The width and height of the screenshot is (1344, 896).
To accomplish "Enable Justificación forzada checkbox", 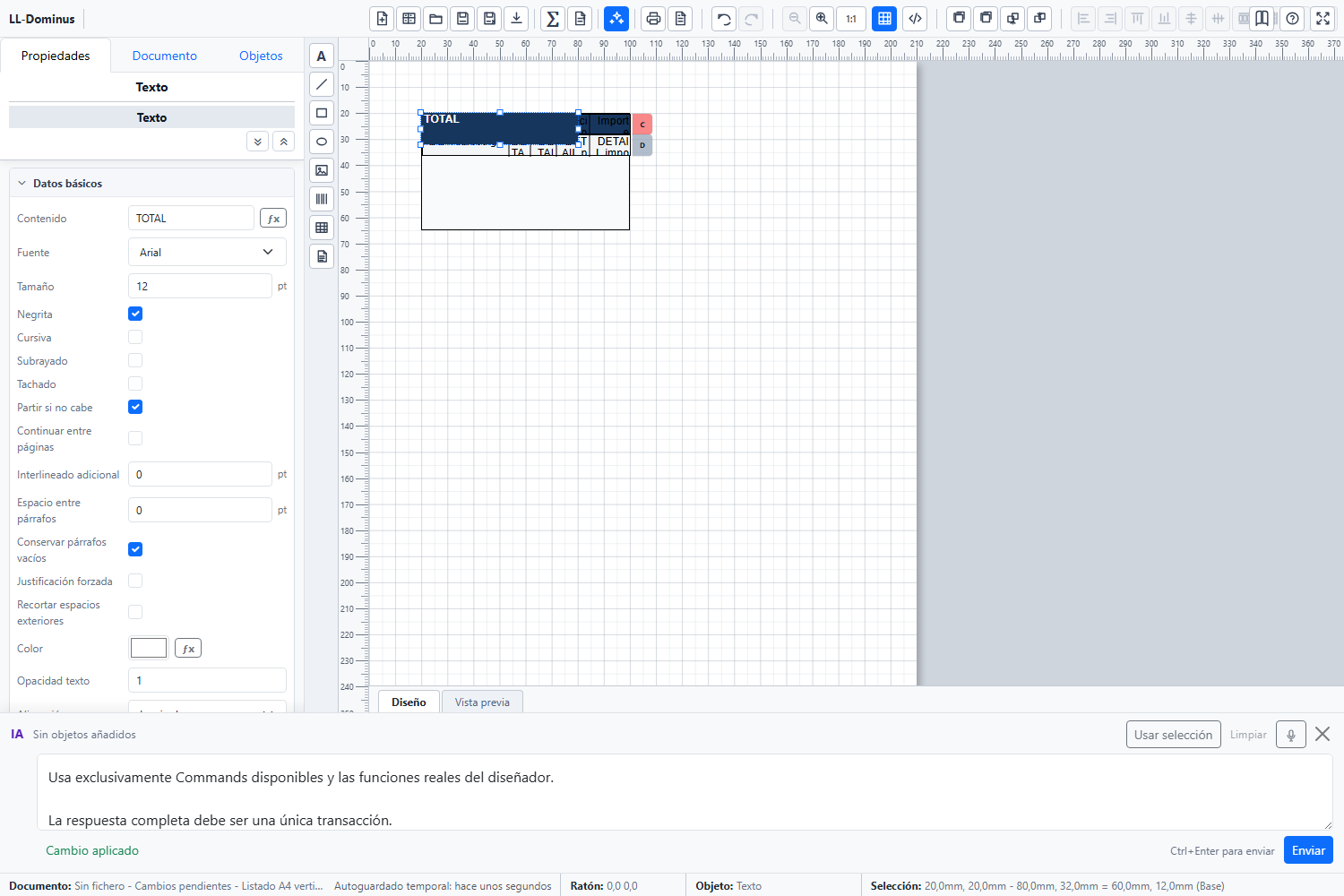I will [x=135, y=581].
